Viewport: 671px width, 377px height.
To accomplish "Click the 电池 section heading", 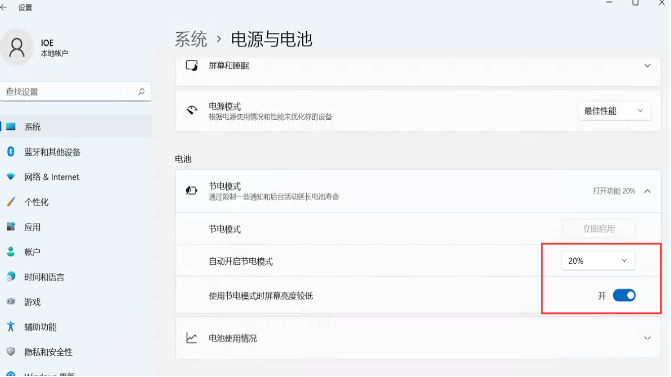I will [183, 159].
